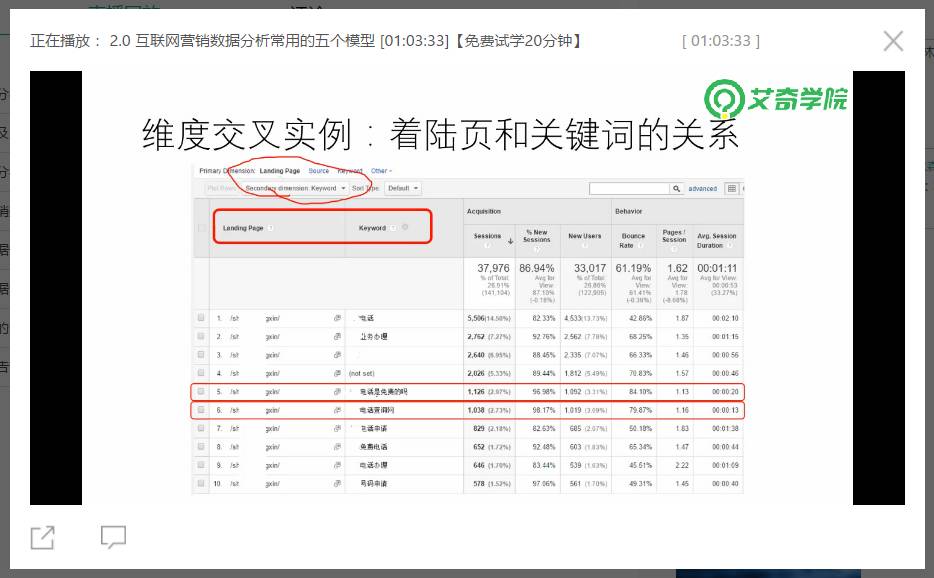Image resolution: width=934 pixels, height=578 pixels.
Task: Click the table view icon beside advanced
Action: (731, 188)
